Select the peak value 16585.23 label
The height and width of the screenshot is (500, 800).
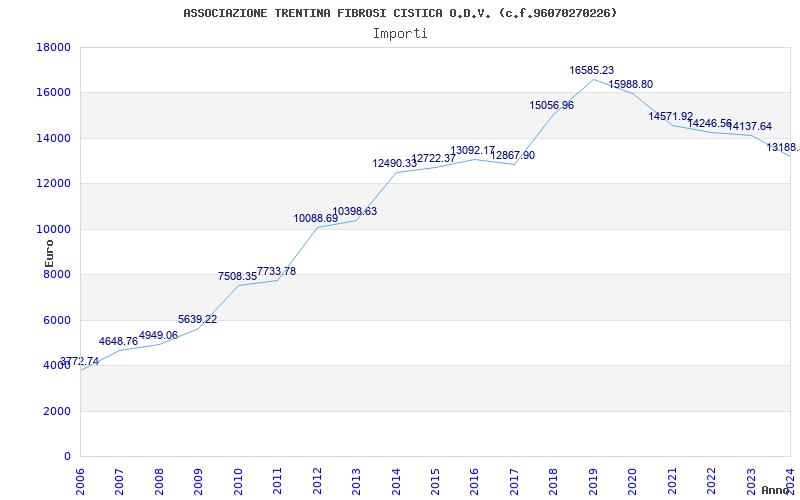592,70
